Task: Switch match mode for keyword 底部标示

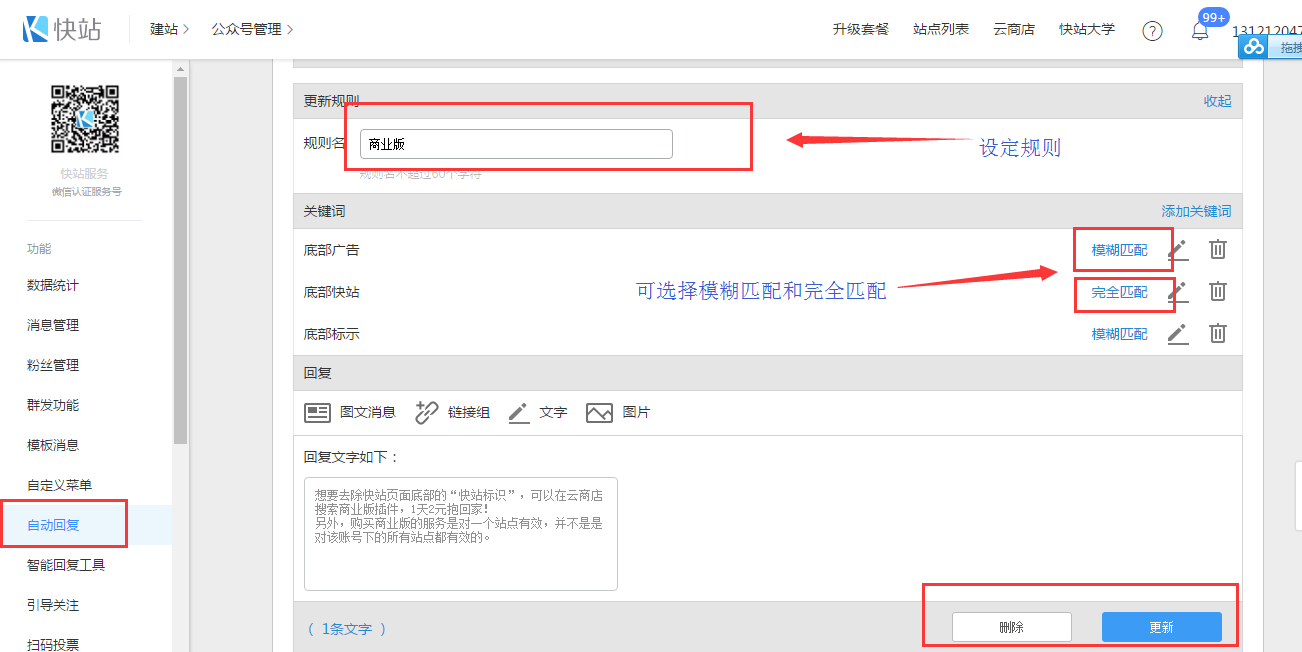Action: click(1119, 334)
